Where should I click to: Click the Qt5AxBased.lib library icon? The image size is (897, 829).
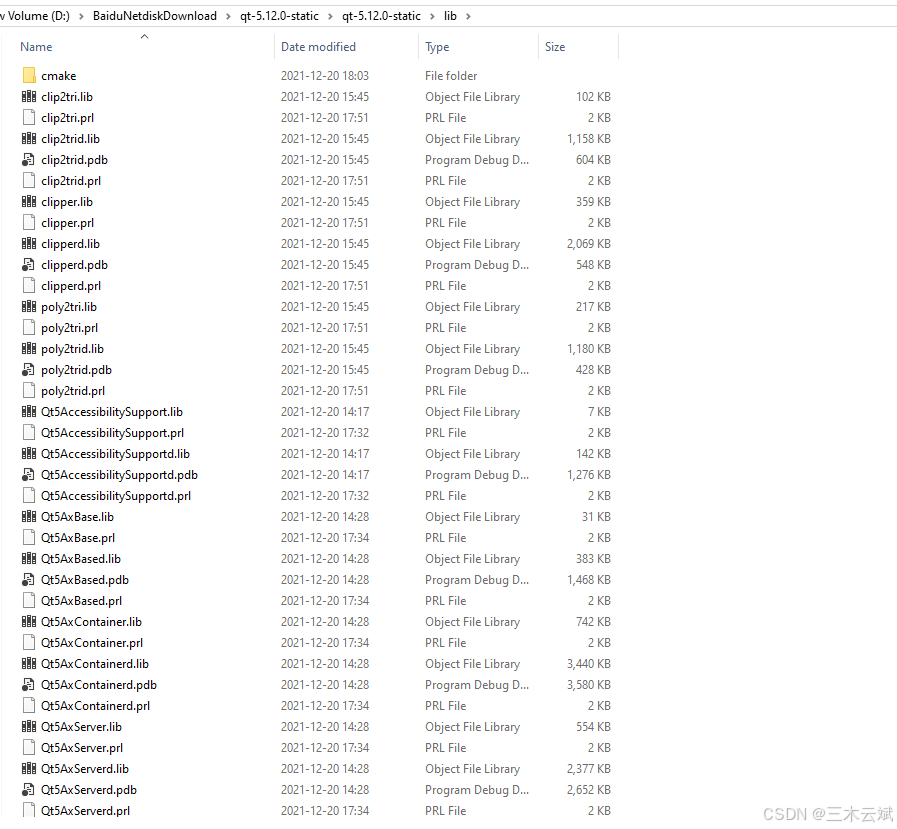(x=29, y=558)
